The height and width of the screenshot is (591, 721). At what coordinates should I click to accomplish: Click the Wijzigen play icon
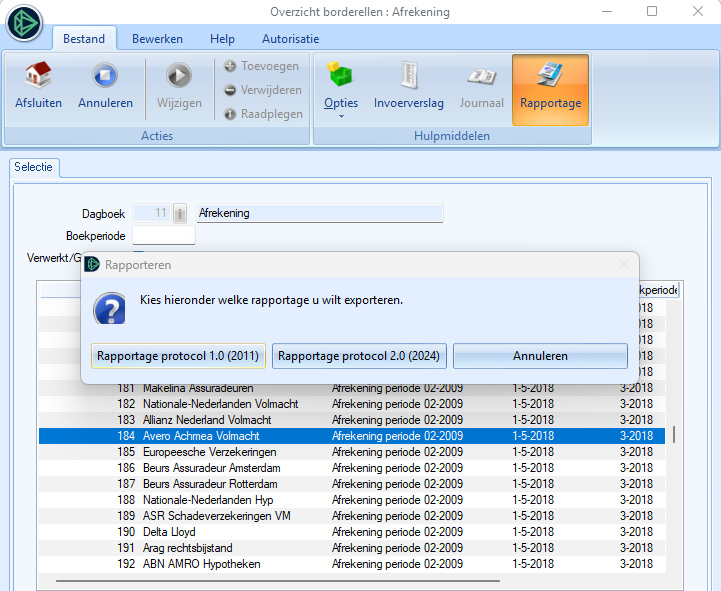click(179, 75)
